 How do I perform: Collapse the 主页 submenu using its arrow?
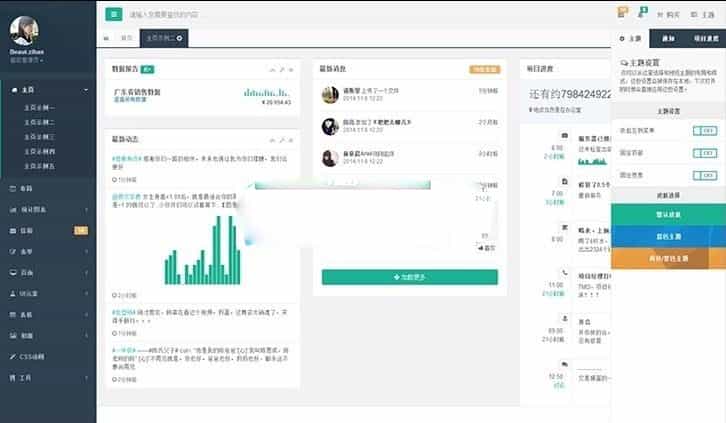tap(86, 90)
